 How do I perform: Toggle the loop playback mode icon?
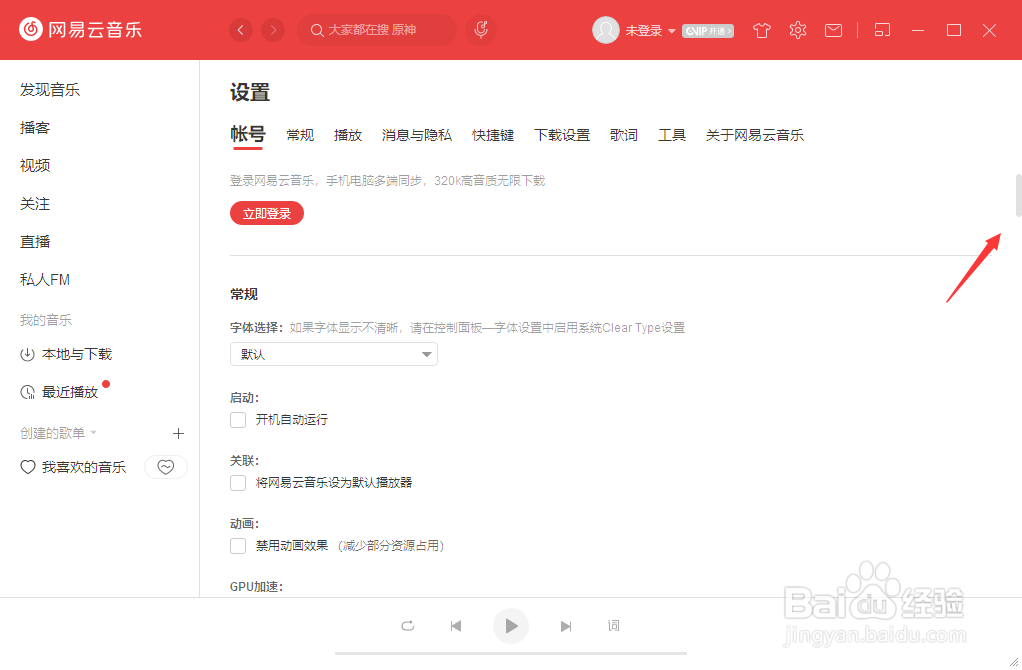pyautogui.click(x=407, y=626)
